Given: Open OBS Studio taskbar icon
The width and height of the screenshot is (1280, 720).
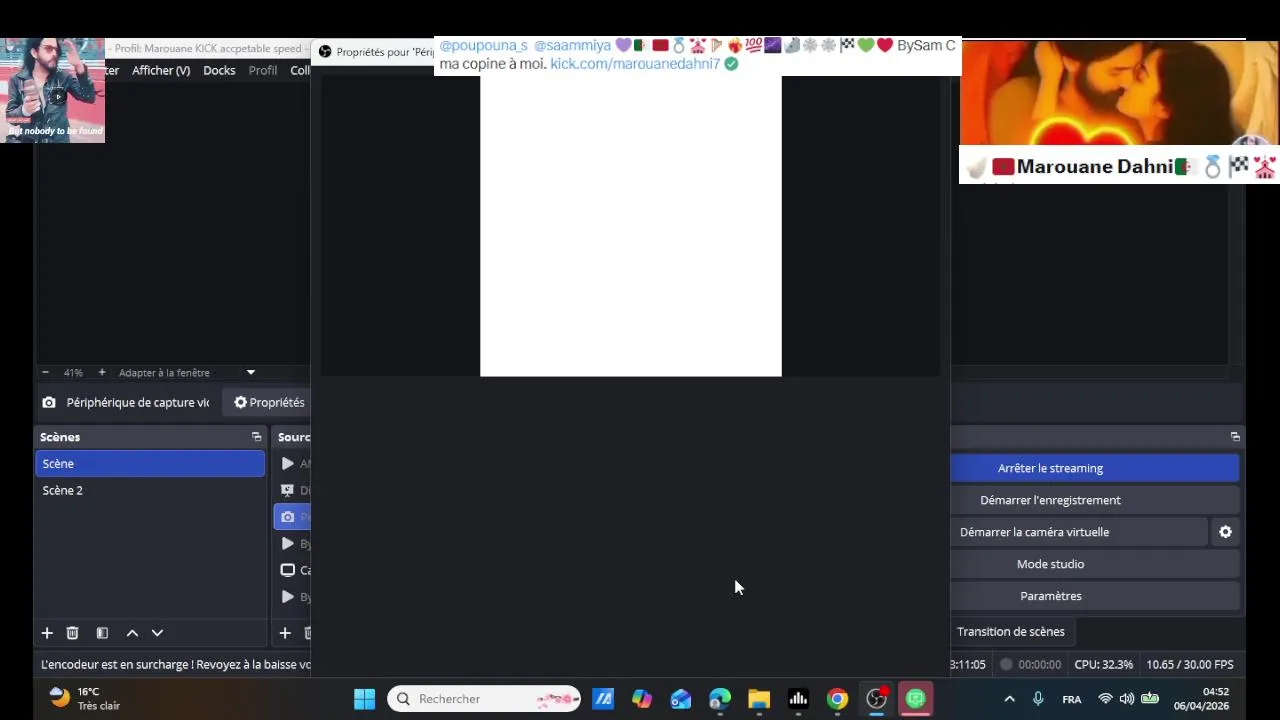Looking at the screenshot, I should [876, 699].
